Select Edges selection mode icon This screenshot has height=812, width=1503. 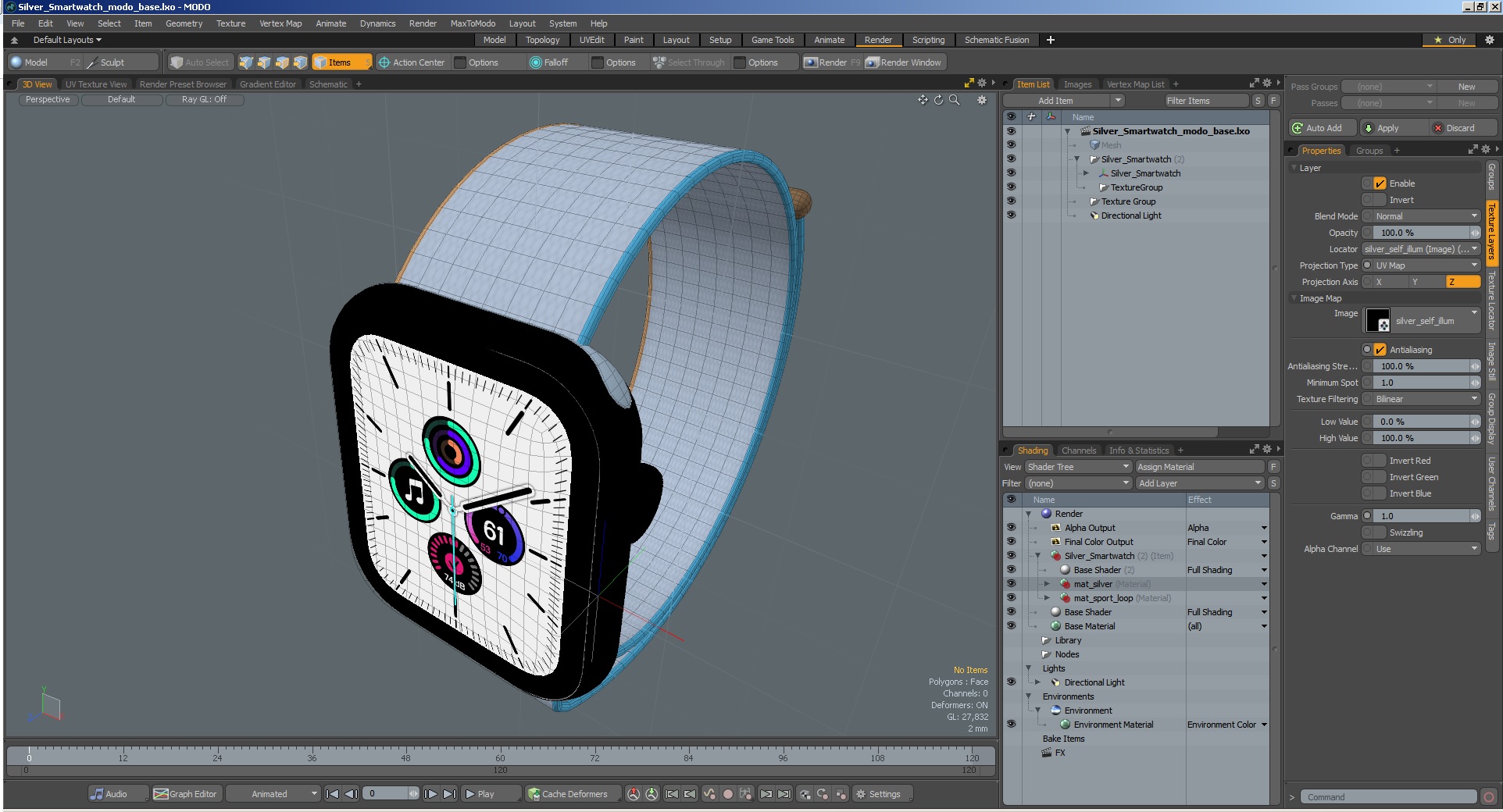pos(264,62)
